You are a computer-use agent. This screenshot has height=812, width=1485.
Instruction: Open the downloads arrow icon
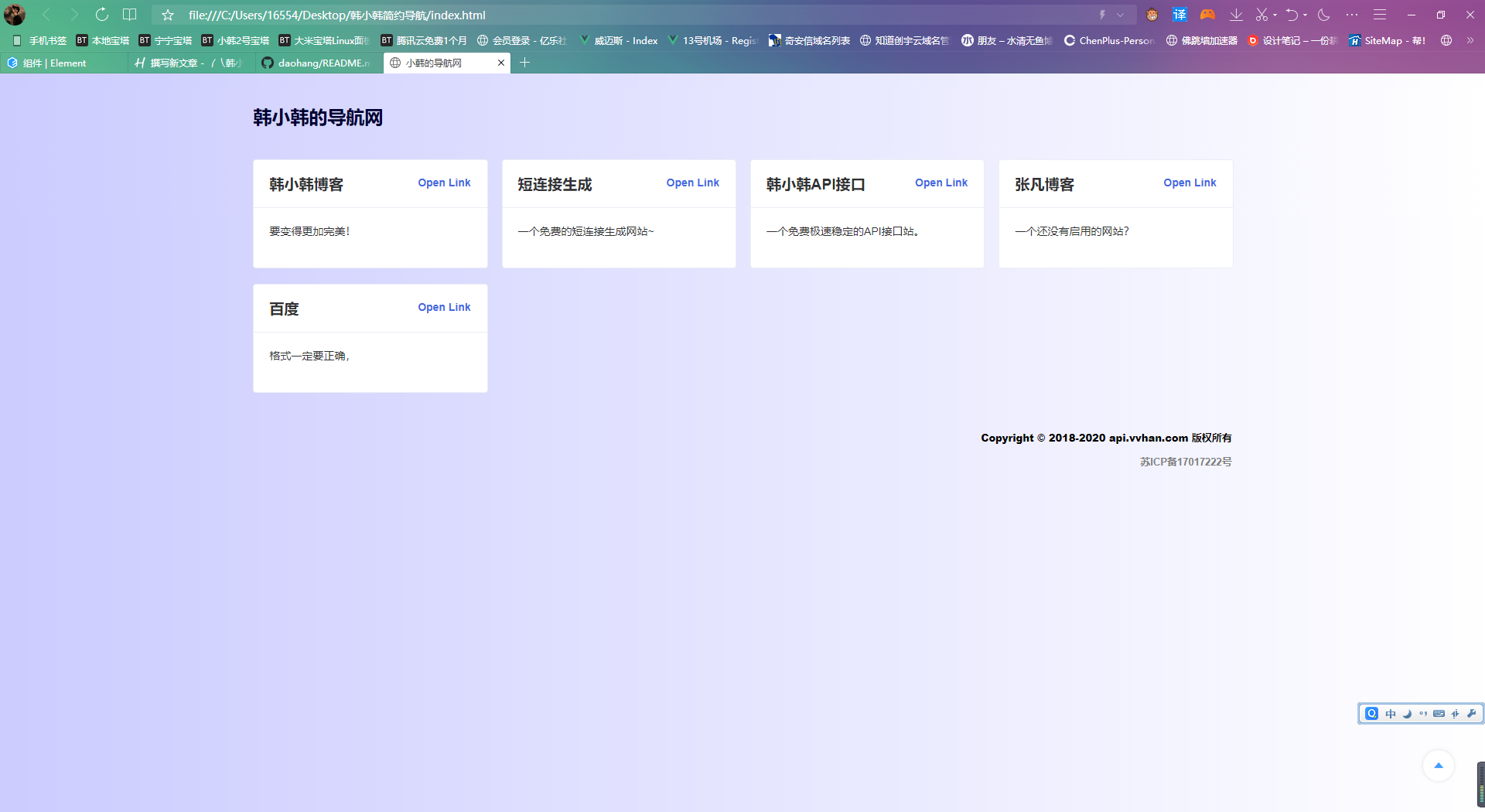(x=1236, y=15)
